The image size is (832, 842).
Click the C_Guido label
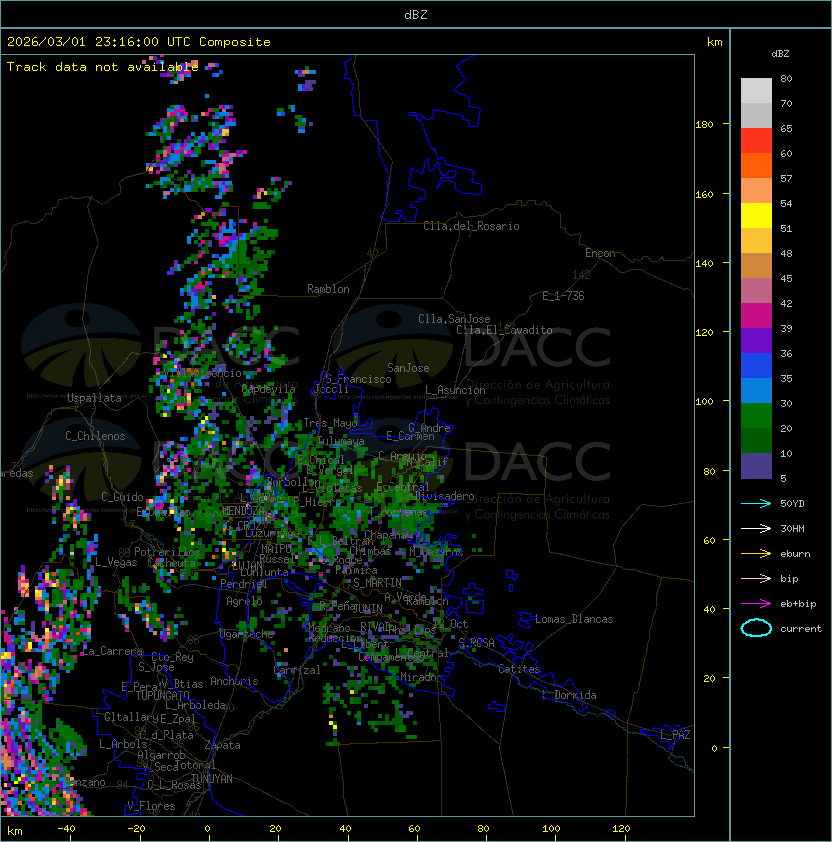pyautogui.click(x=122, y=497)
